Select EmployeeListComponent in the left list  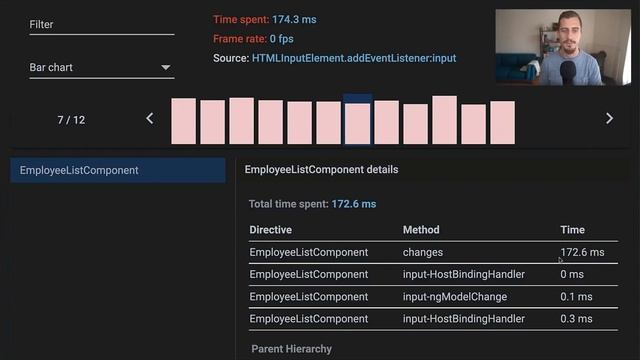118,170
